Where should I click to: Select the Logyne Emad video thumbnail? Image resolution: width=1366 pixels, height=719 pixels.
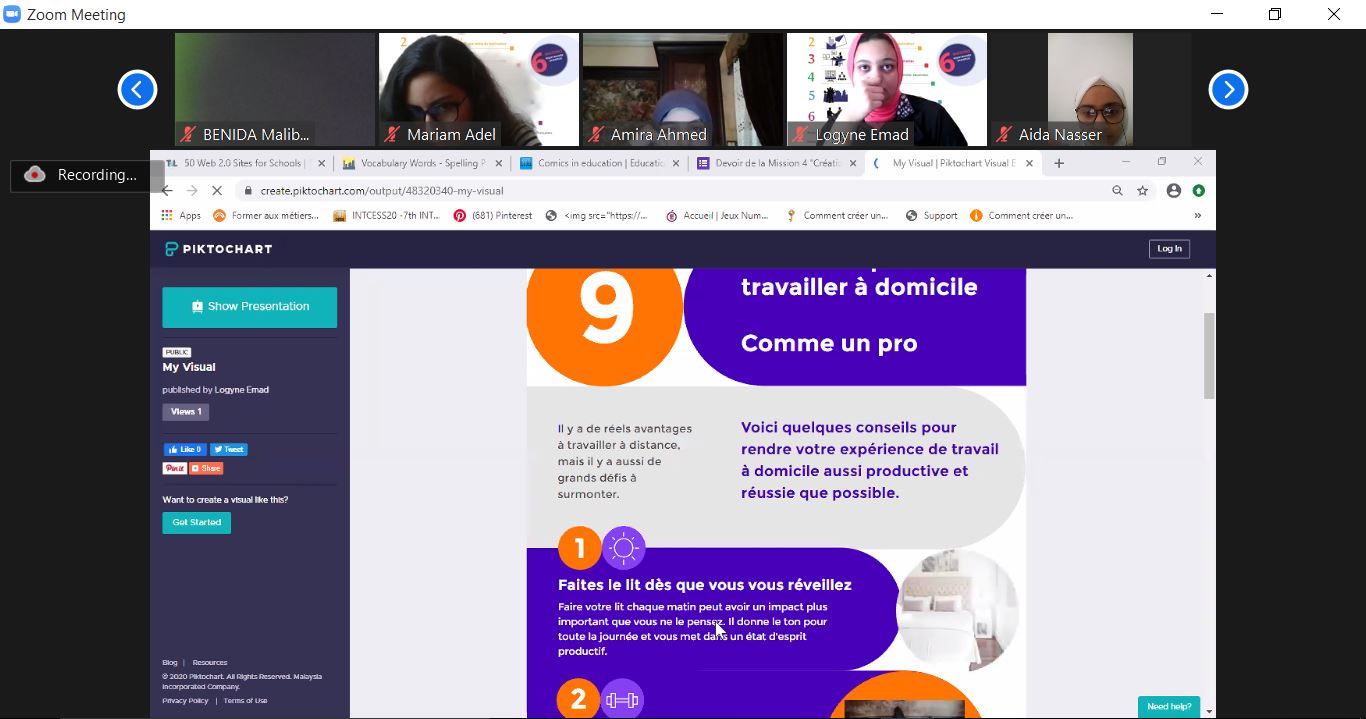point(886,90)
